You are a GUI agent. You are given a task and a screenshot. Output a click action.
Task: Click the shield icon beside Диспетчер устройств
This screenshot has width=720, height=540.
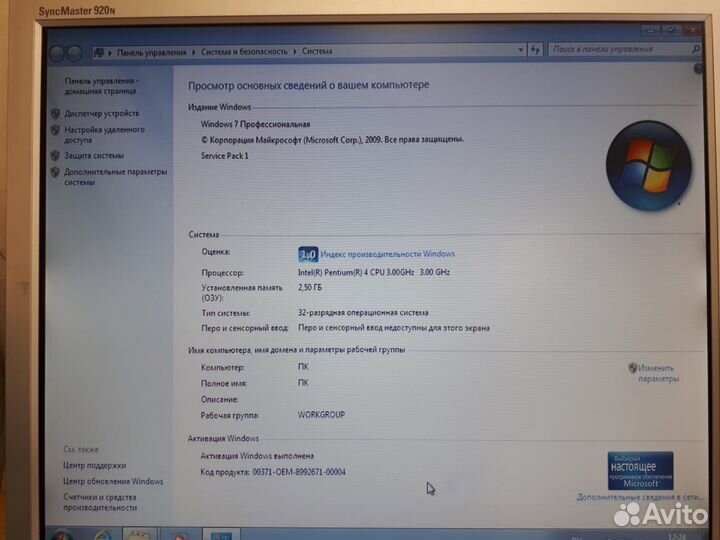point(56,113)
